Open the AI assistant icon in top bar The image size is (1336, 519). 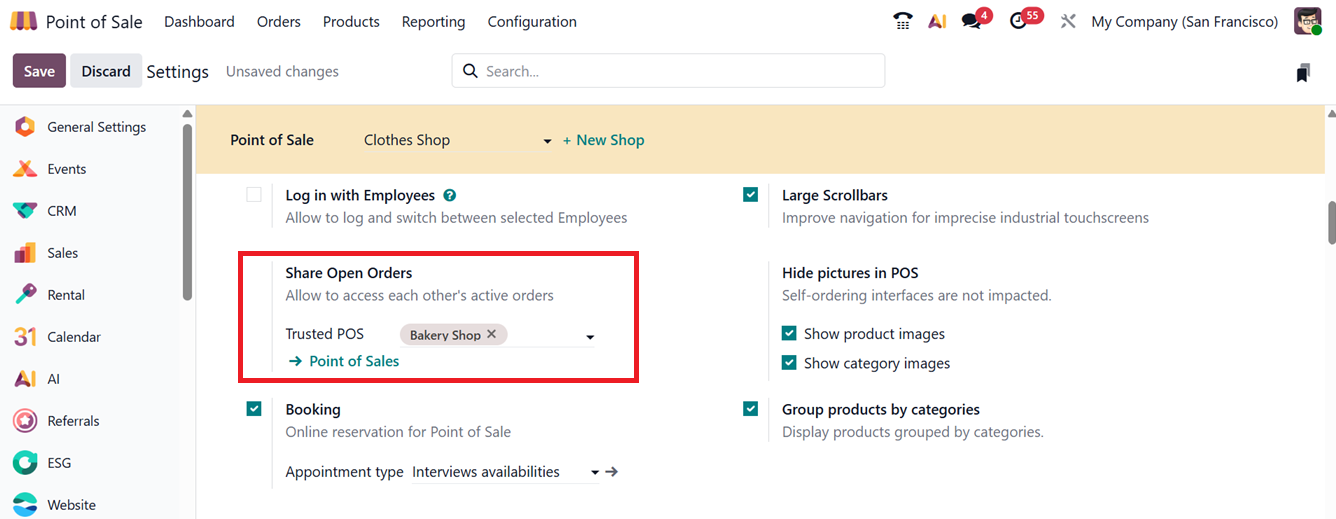(x=937, y=21)
